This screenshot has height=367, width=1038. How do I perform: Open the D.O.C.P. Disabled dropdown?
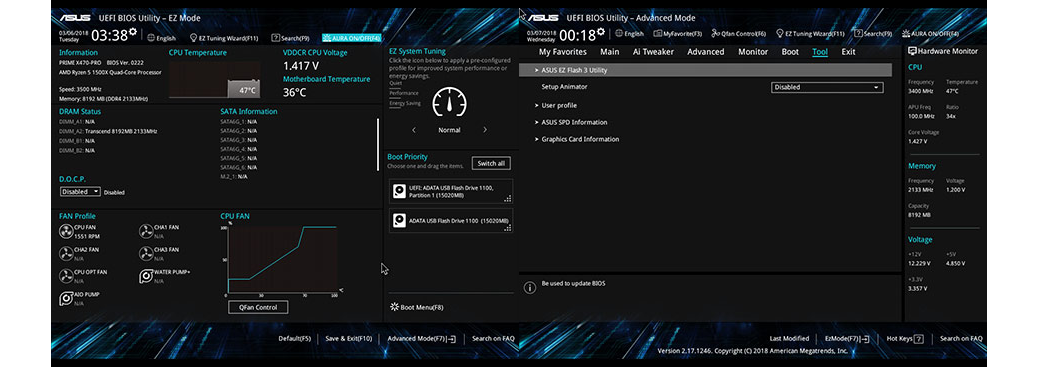click(x=80, y=191)
